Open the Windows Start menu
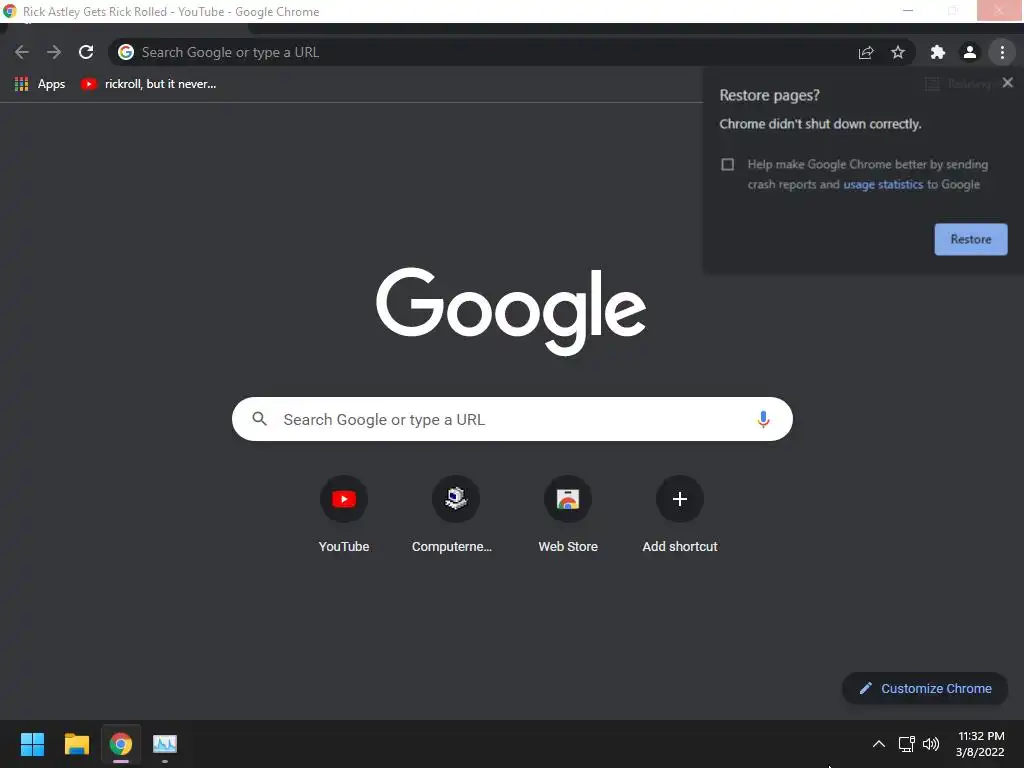Image resolution: width=1024 pixels, height=768 pixels. coord(32,744)
